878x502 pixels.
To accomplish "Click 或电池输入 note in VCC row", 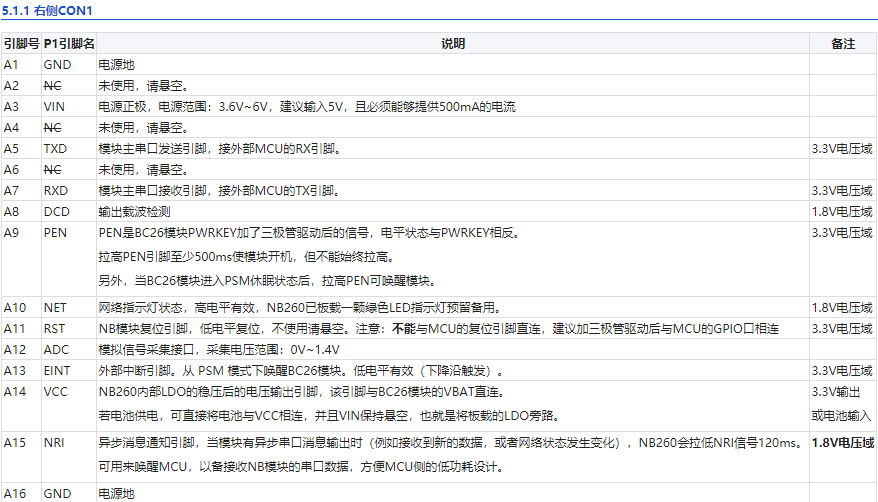I will [x=842, y=416].
